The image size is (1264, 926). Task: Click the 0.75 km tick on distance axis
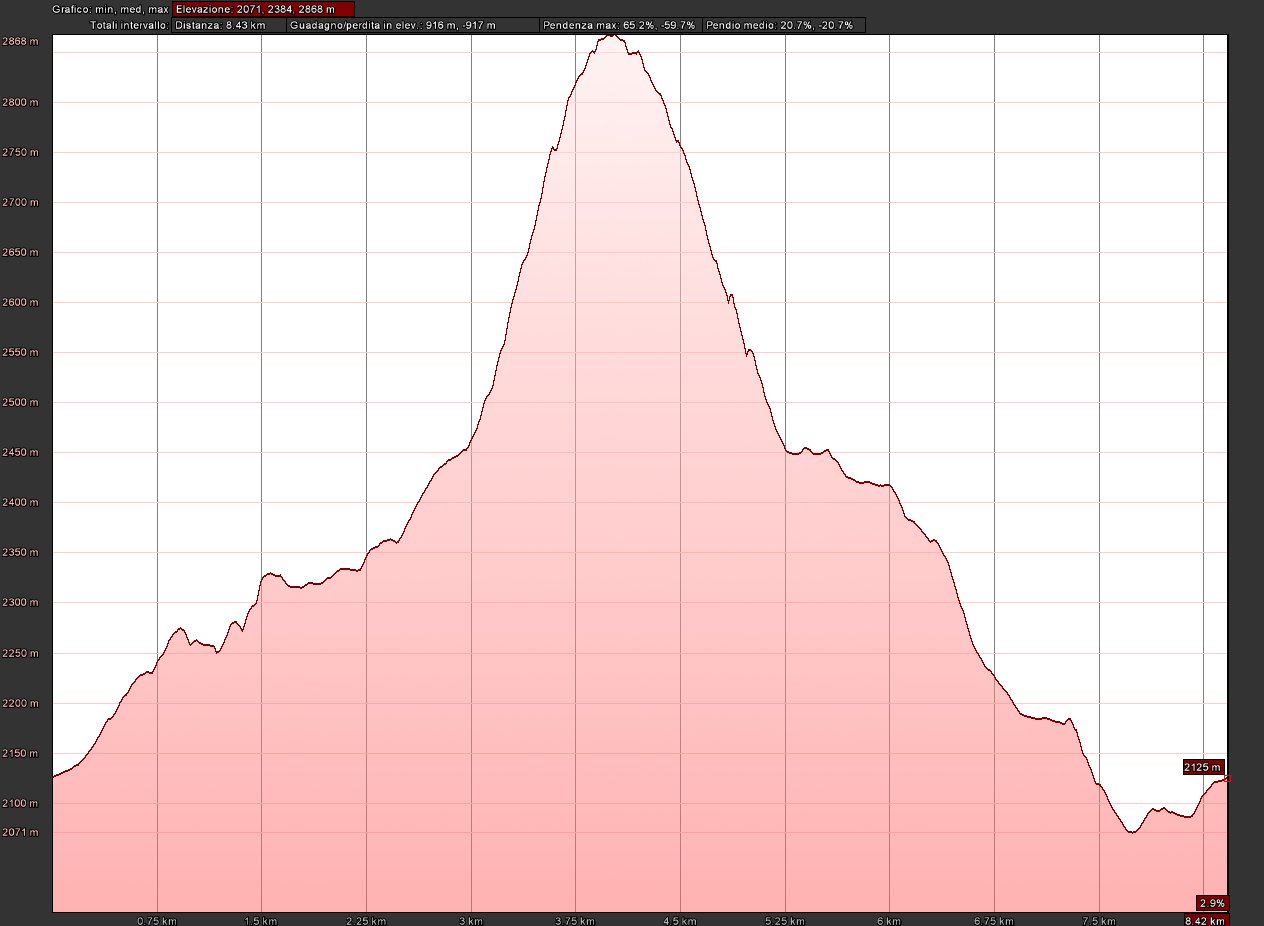point(157,920)
